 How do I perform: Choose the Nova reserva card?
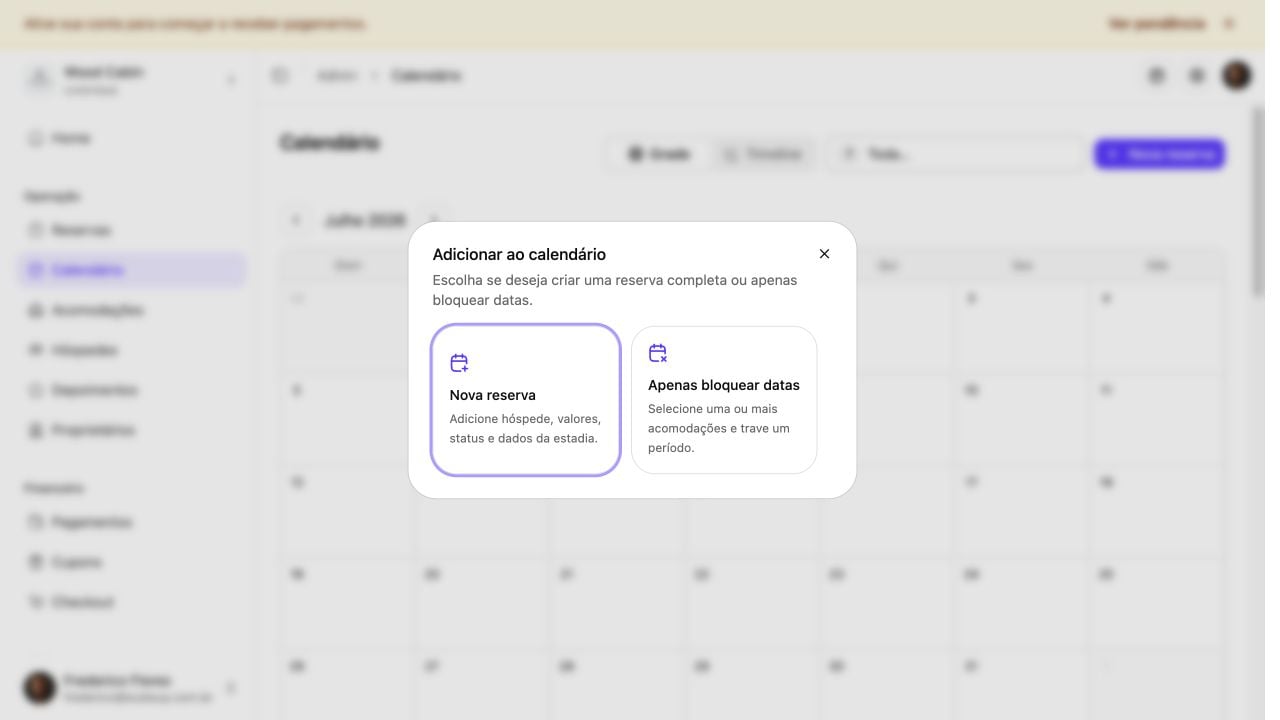click(x=526, y=400)
